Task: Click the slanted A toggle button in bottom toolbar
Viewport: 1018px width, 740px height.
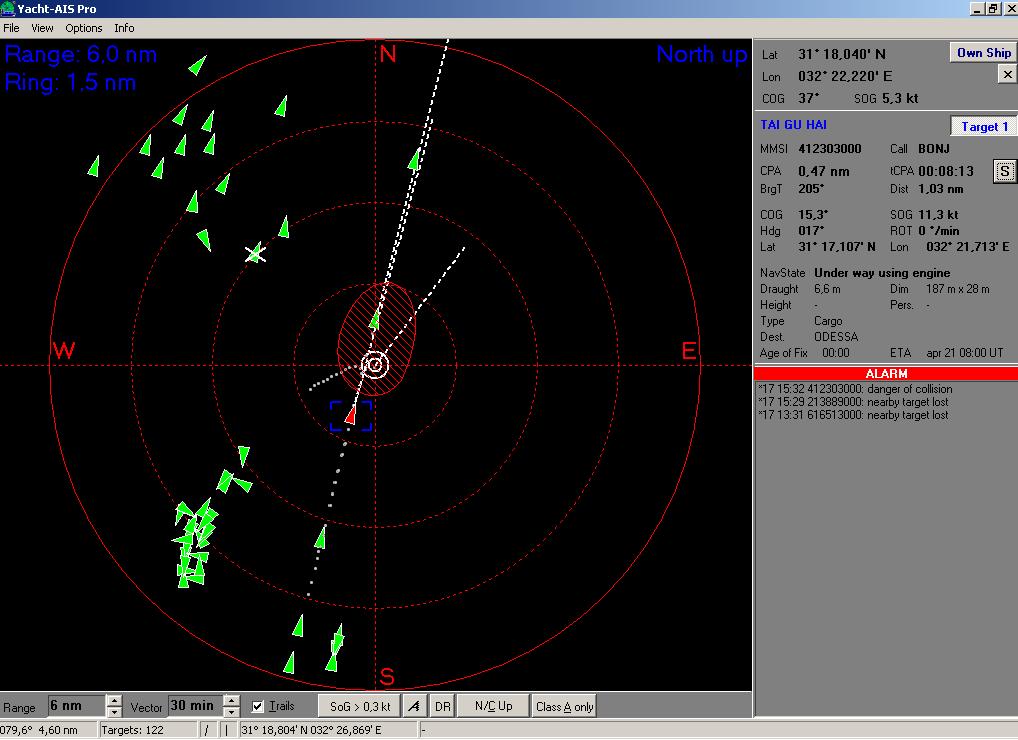Action: 414,706
